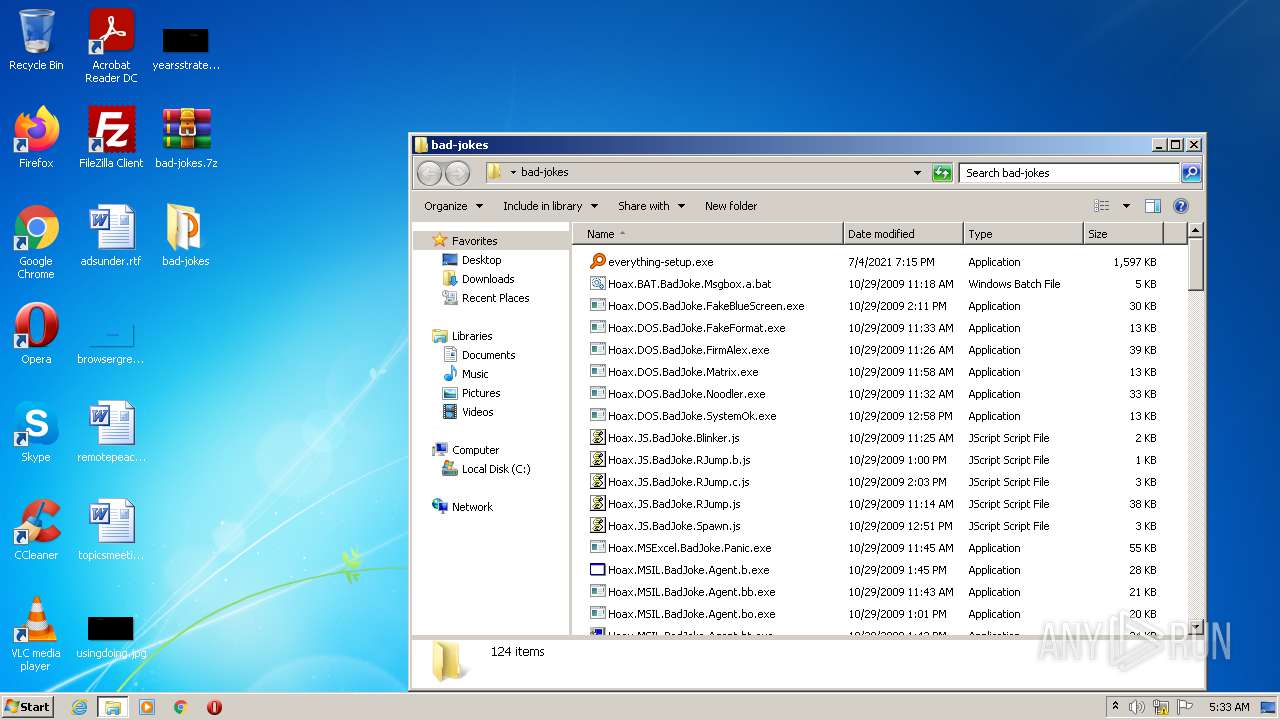
Task: Open the view options dropdown arrow
Action: pyautogui.click(x=1126, y=206)
